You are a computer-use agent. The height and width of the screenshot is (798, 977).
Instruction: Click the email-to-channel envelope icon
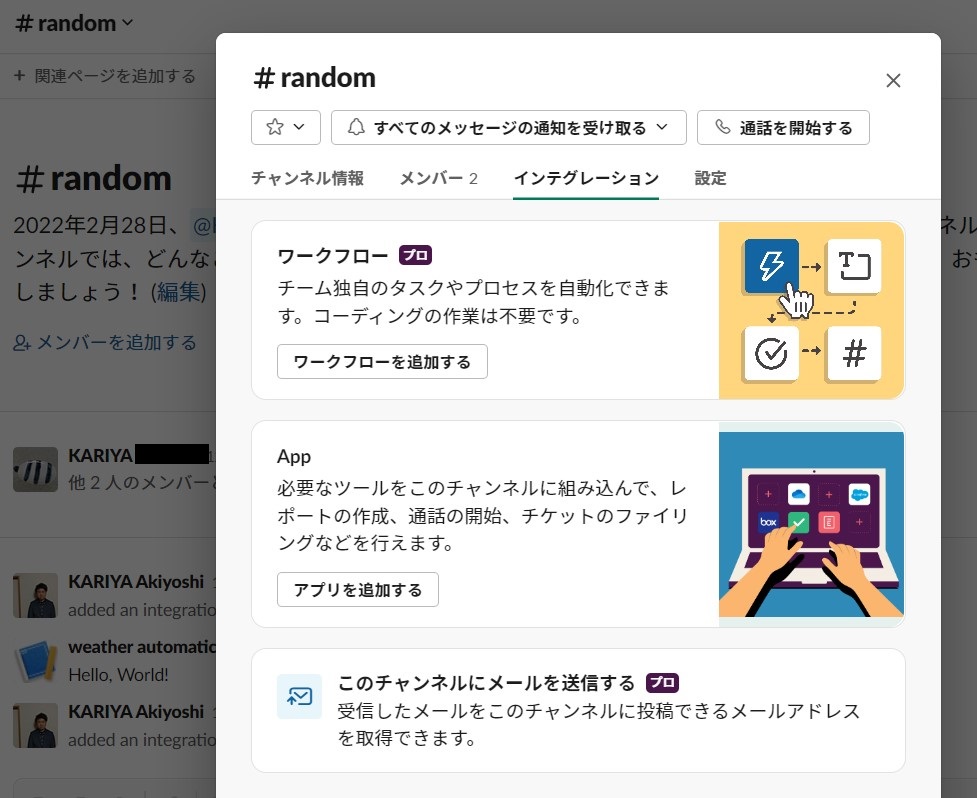[300, 696]
